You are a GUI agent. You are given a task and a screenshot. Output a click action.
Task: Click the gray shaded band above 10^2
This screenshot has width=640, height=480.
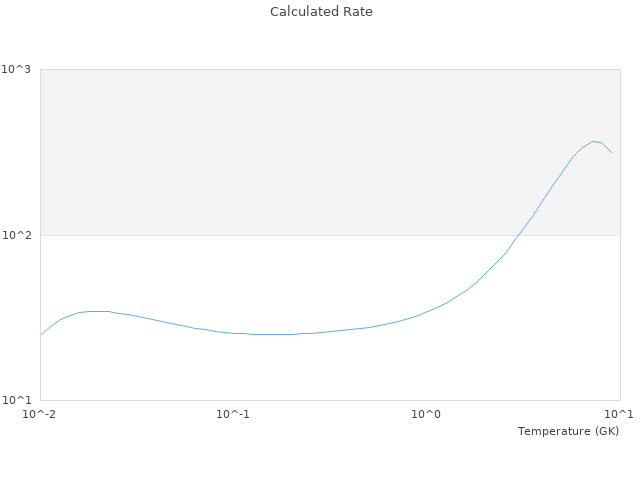click(300, 150)
